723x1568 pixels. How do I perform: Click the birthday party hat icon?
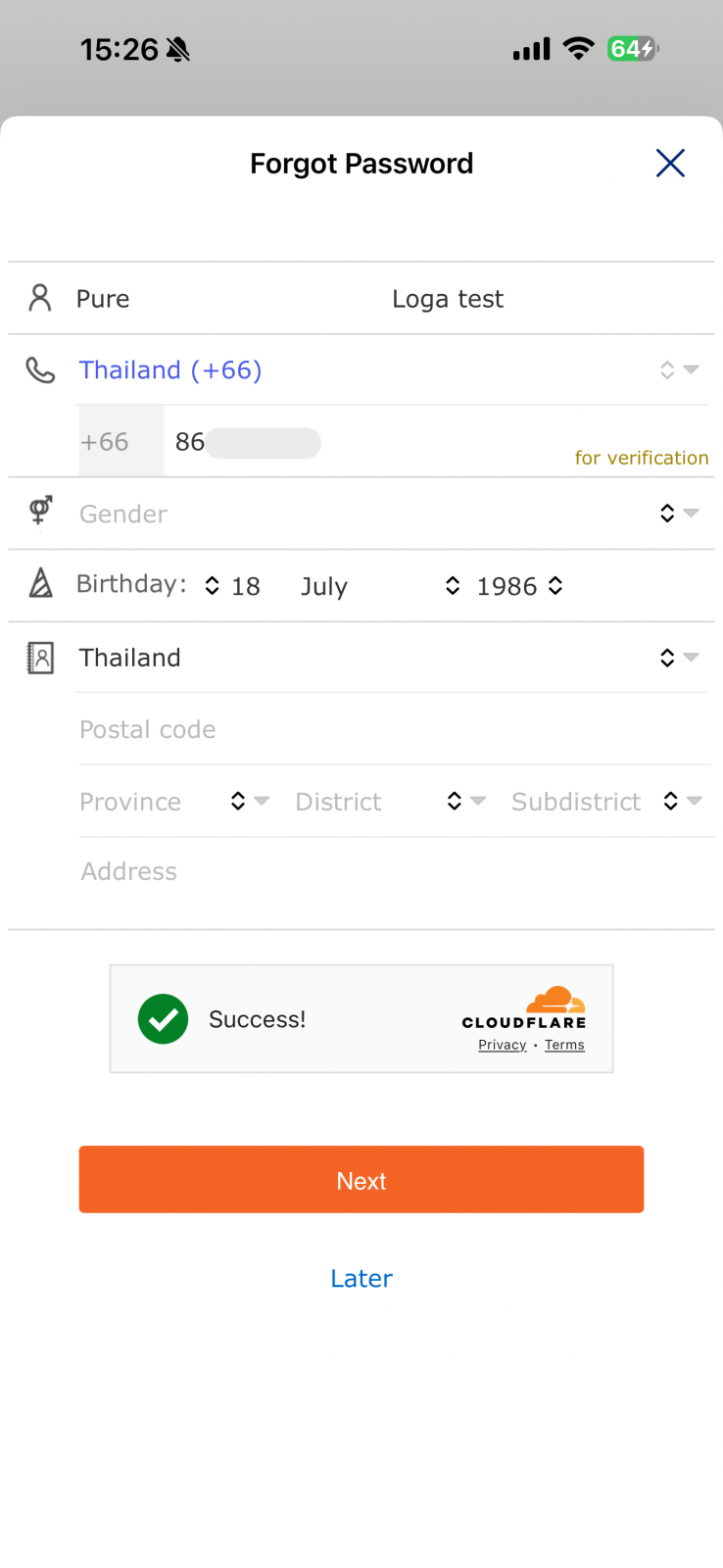point(40,583)
